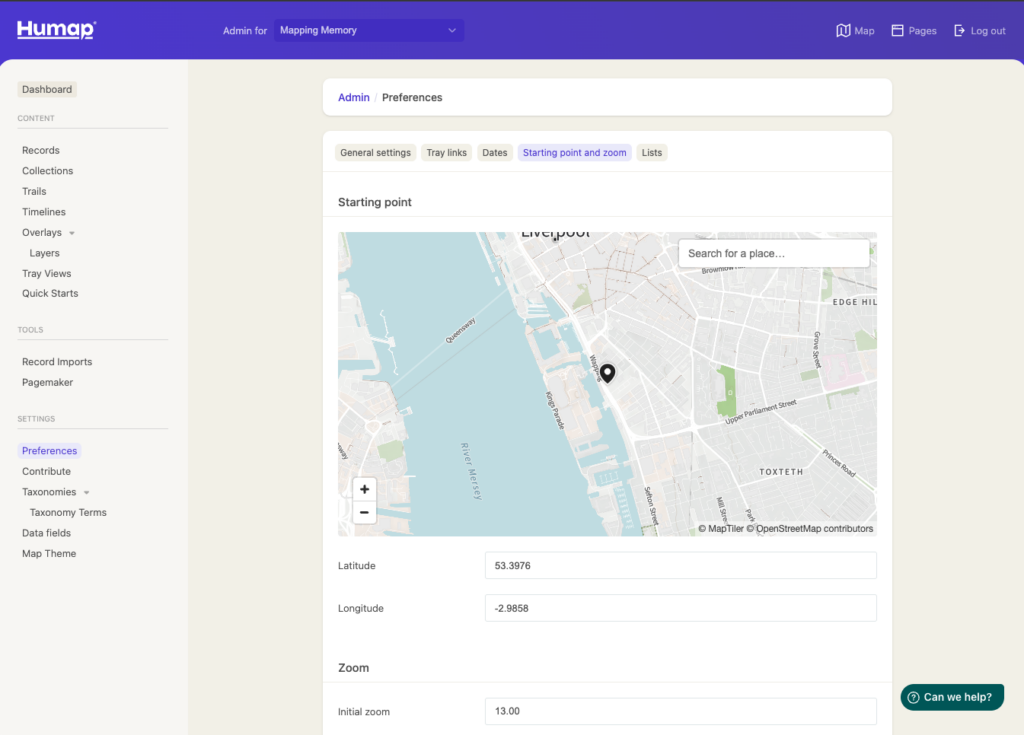The width and height of the screenshot is (1024, 735).
Task: Click the Search for a place field
Action: tap(773, 253)
